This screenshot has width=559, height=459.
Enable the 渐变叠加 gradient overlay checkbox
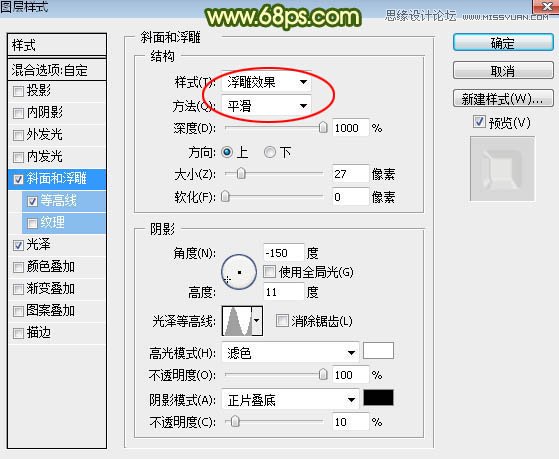18,289
